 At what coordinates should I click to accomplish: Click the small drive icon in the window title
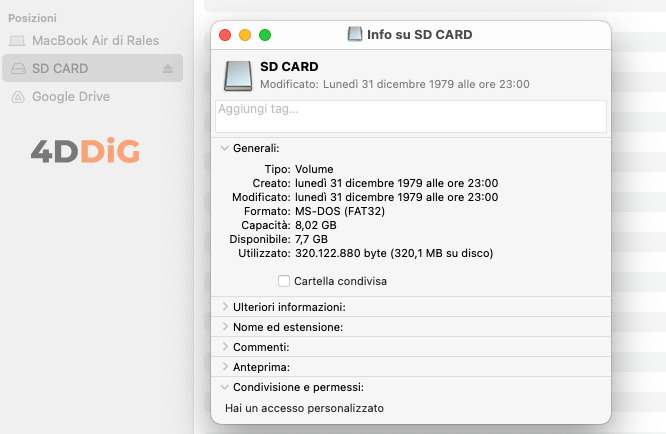point(355,34)
